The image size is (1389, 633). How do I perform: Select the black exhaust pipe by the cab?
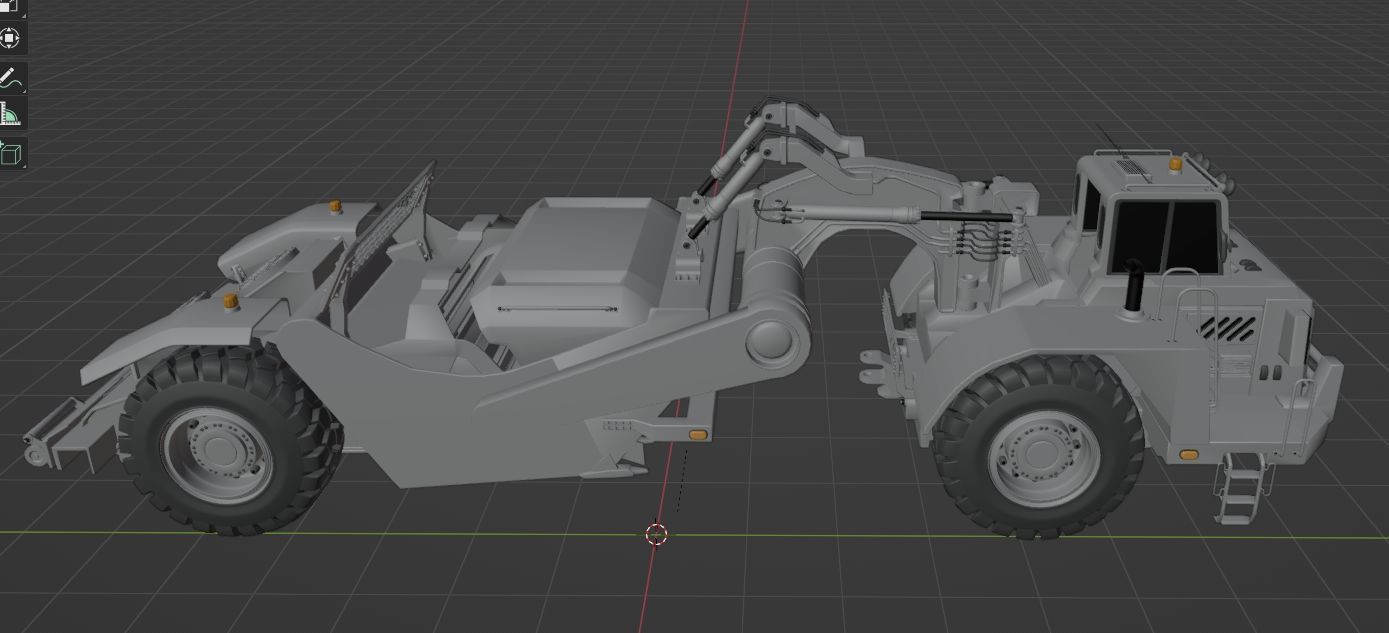click(1133, 286)
